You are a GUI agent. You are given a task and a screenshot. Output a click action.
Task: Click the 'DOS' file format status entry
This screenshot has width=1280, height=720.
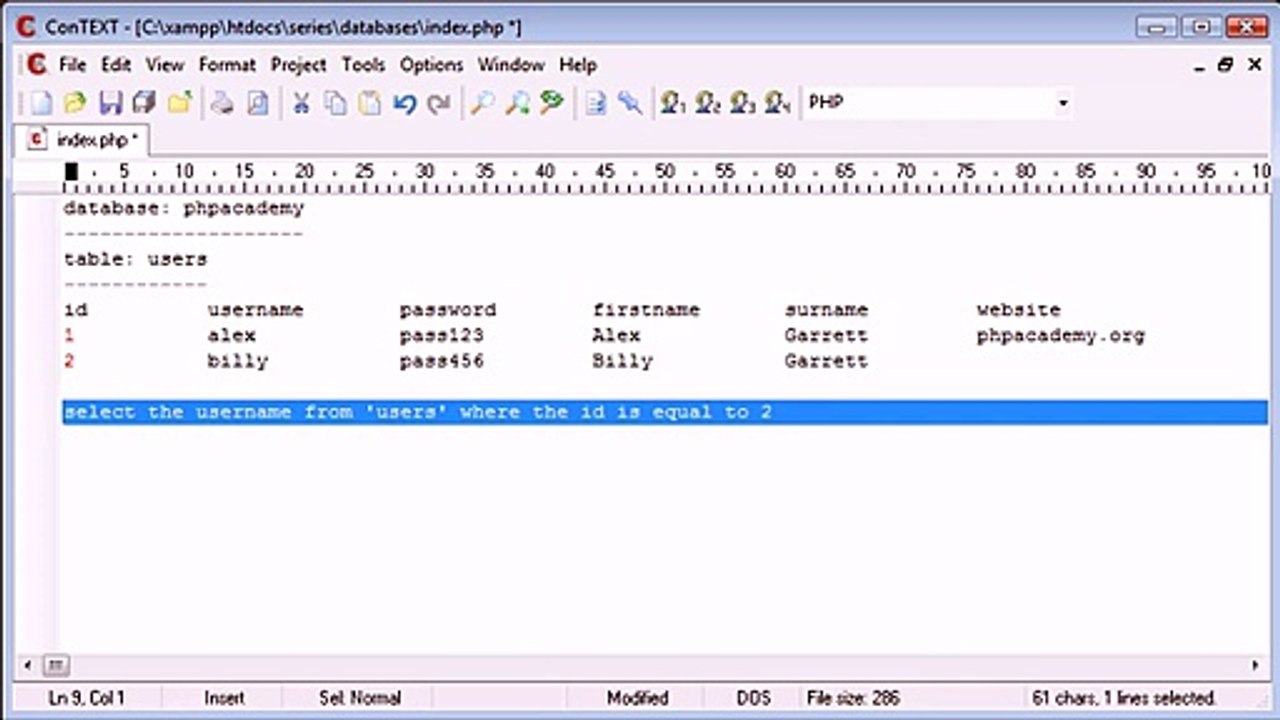(x=754, y=698)
